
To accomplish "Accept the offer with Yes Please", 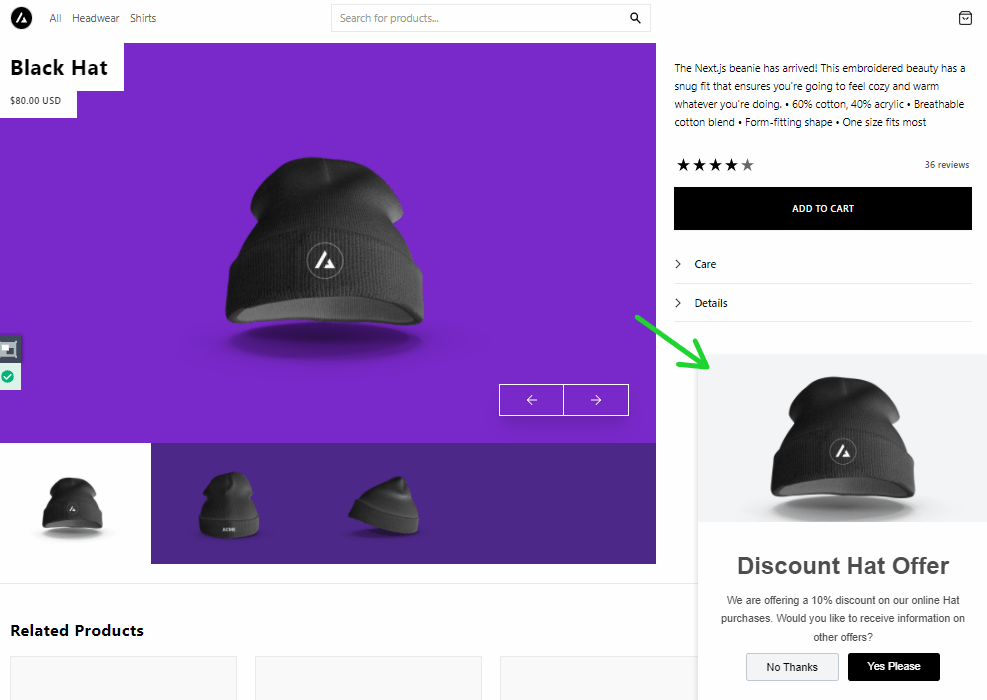I will (x=893, y=666).
